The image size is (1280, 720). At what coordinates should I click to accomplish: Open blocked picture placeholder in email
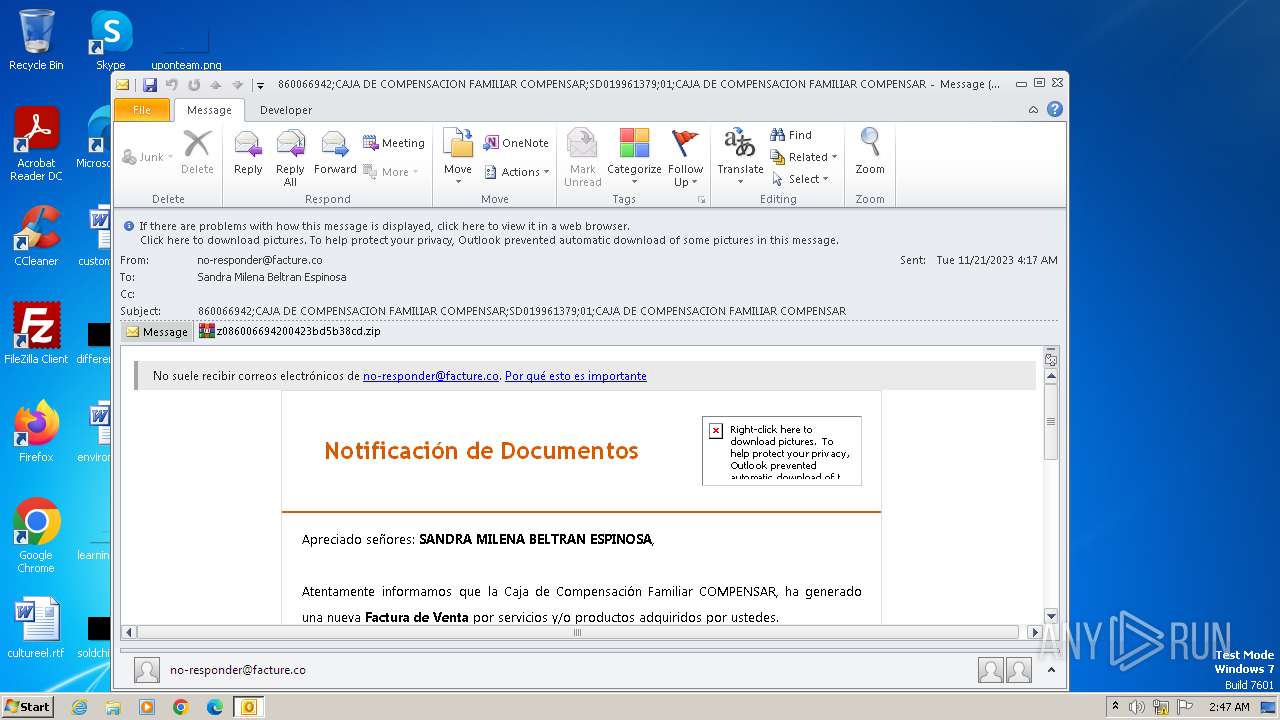tap(781, 451)
